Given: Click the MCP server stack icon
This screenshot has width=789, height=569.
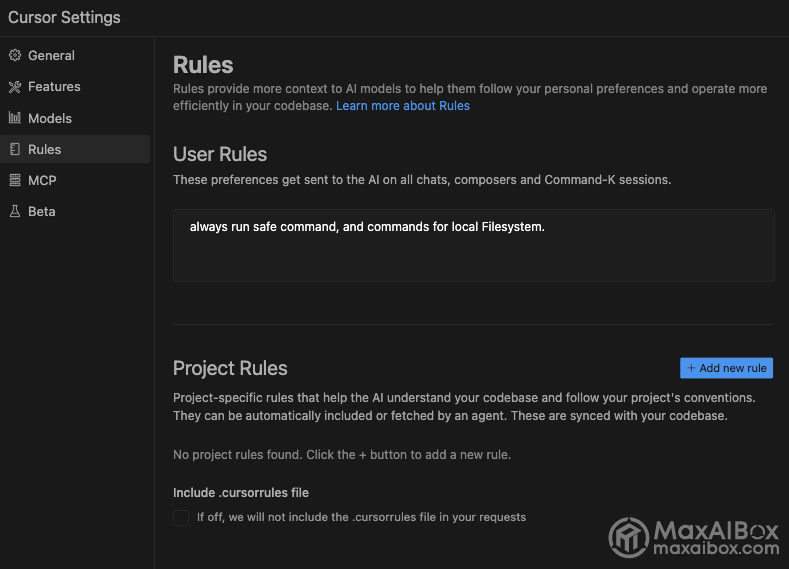Looking at the screenshot, I should (x=15, y=180).
